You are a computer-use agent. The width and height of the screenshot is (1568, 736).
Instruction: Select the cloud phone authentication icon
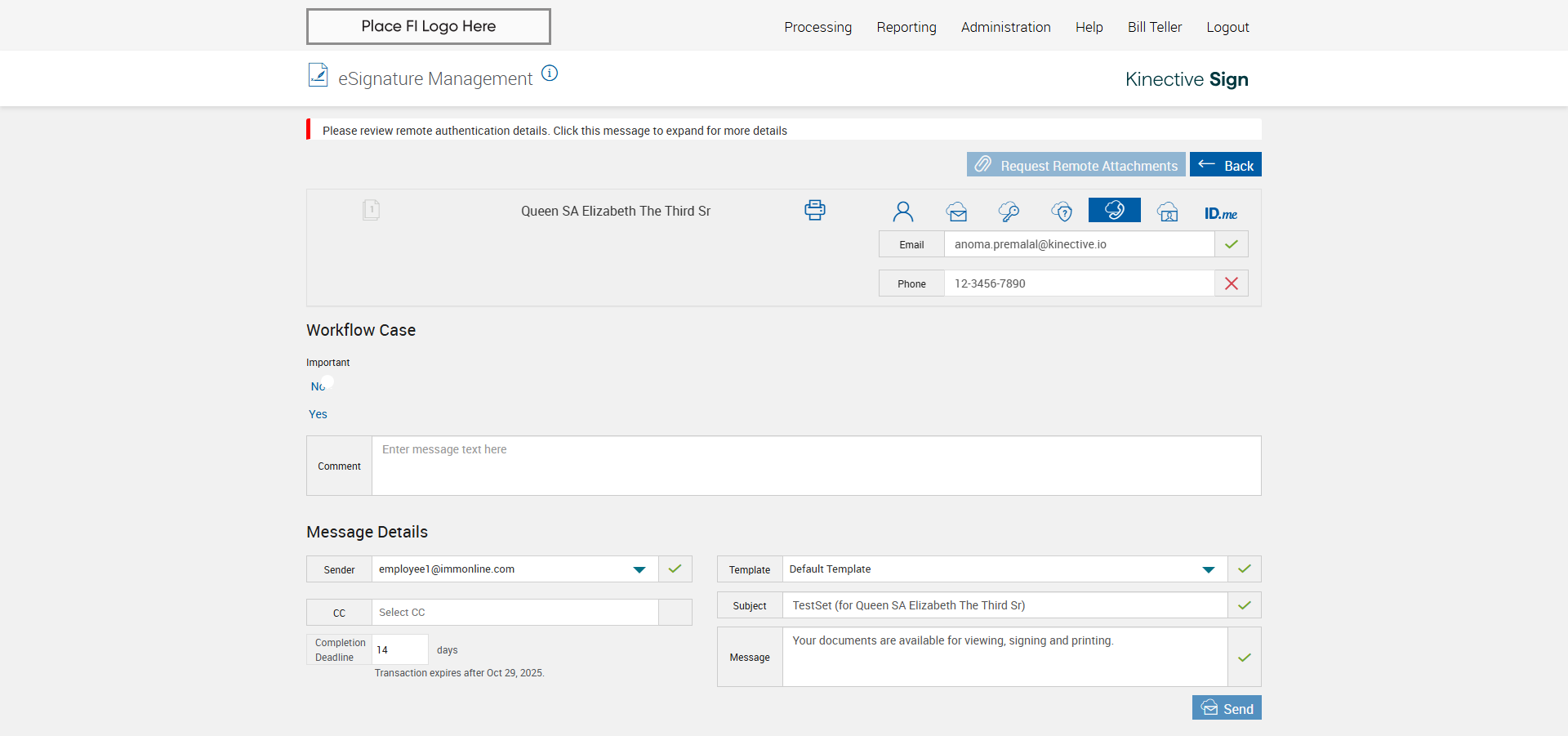click(1114, 211)
